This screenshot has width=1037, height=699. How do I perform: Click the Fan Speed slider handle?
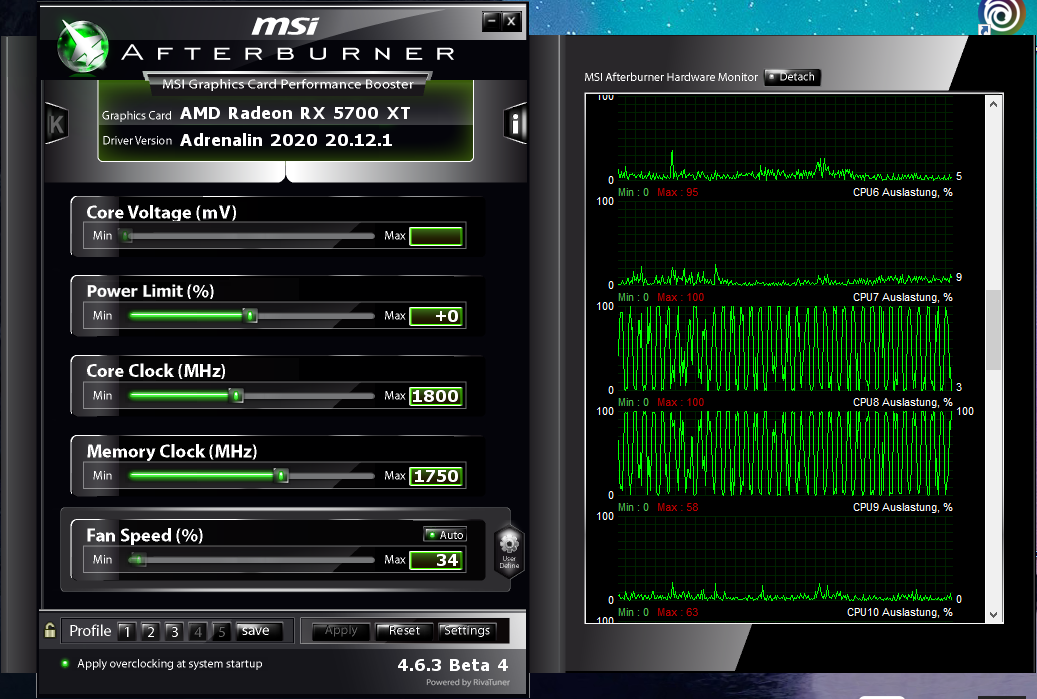point(138,559)
